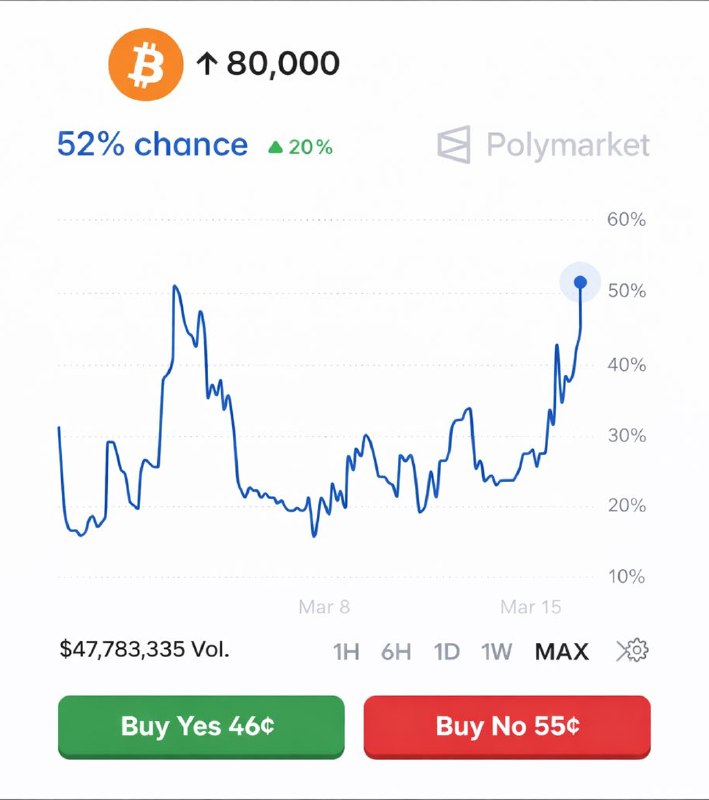Click the Polymarket wordmark text
This screenshot has height=800, width=709.
click(567, 145)
